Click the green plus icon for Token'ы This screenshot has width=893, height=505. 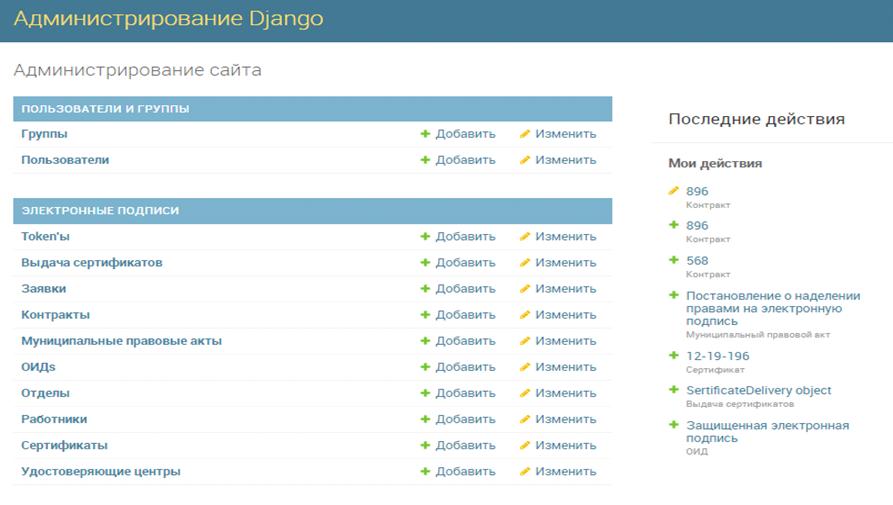click(425, 237)
